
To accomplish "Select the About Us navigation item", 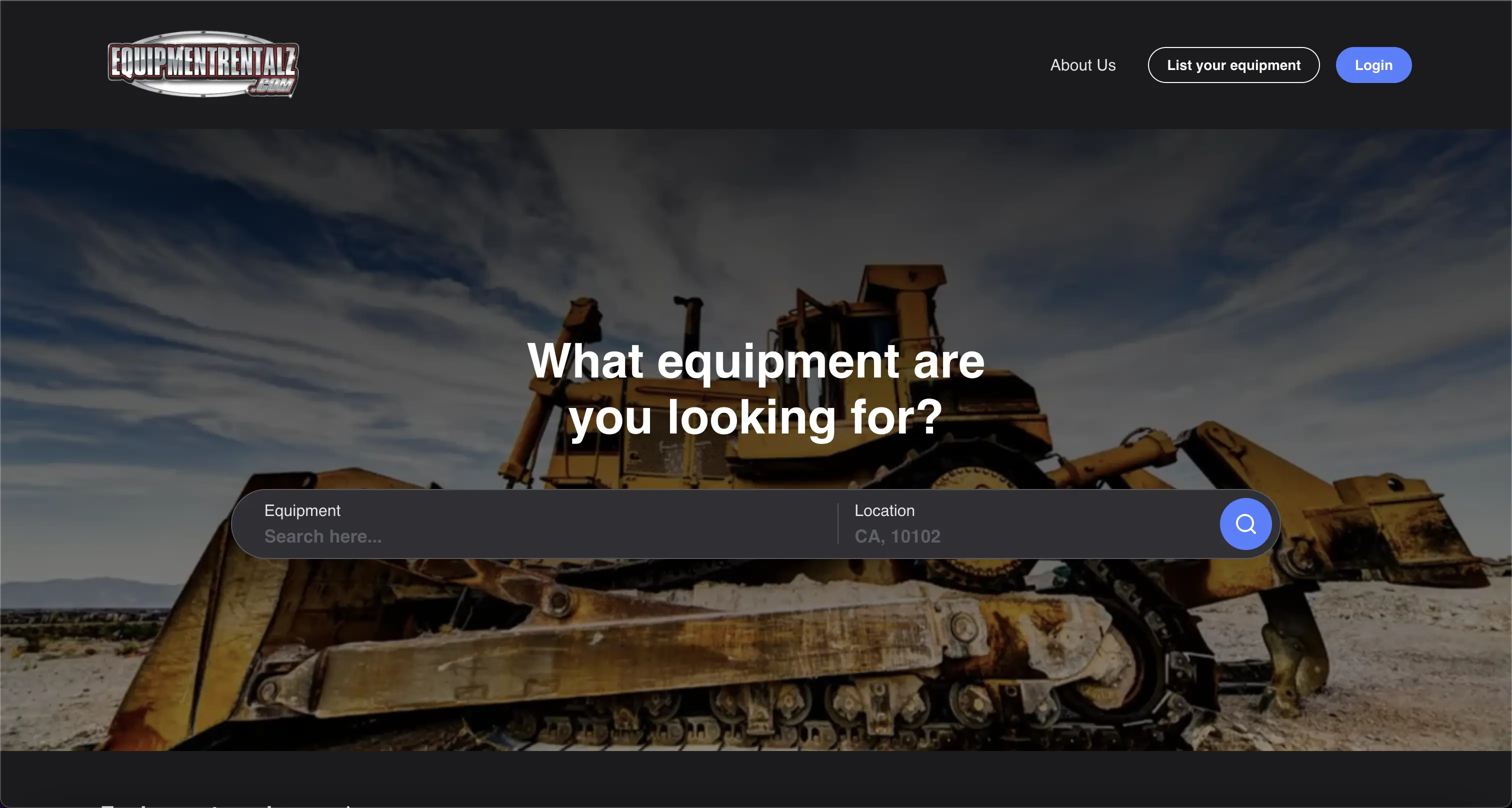I will (1082, 65).
